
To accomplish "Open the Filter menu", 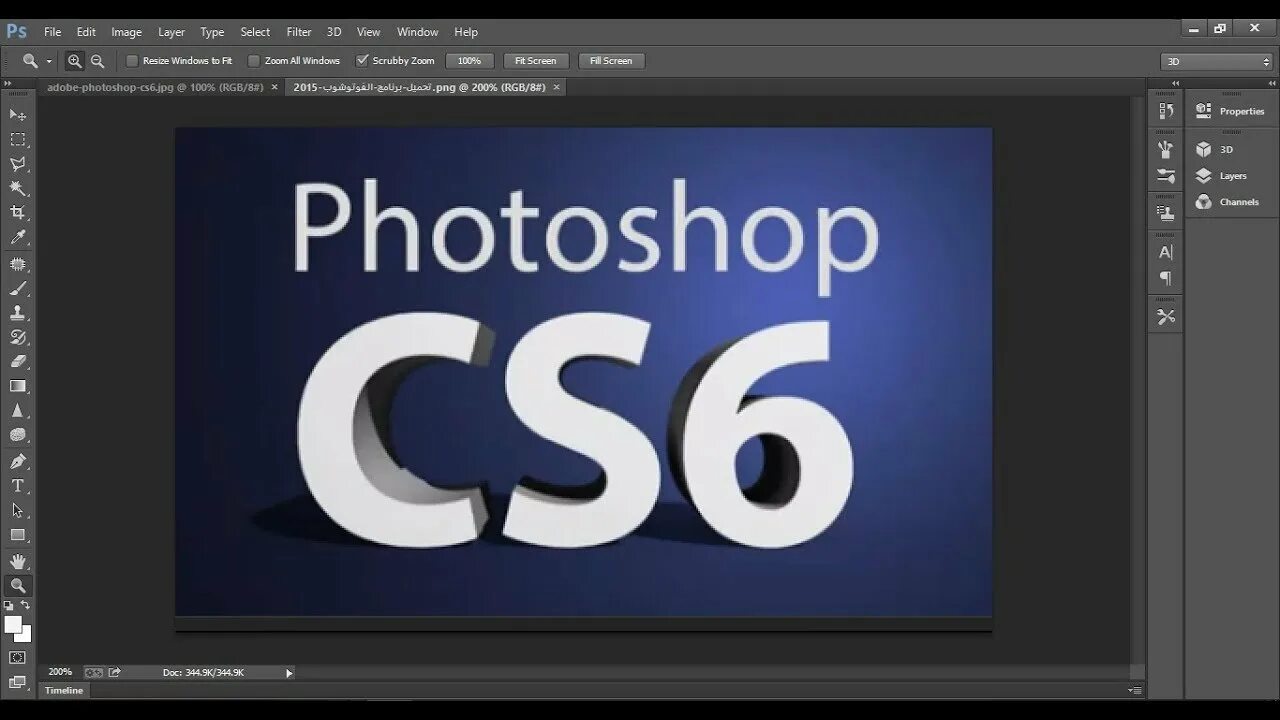I will pyautogui.click(x=299, y=32).
